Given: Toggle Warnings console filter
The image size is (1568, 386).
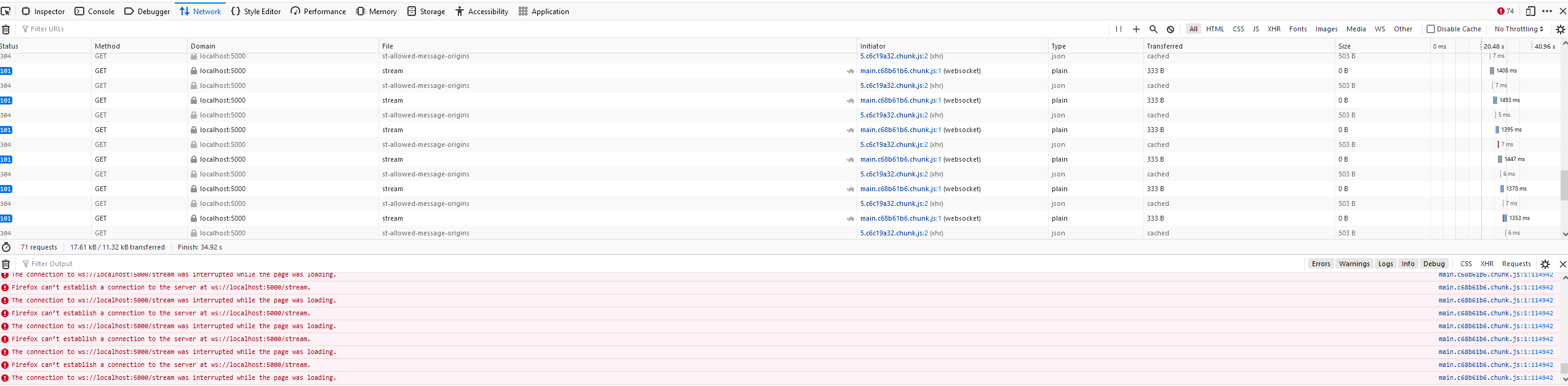Looking at the screenshot, I should coord(1354,264).
